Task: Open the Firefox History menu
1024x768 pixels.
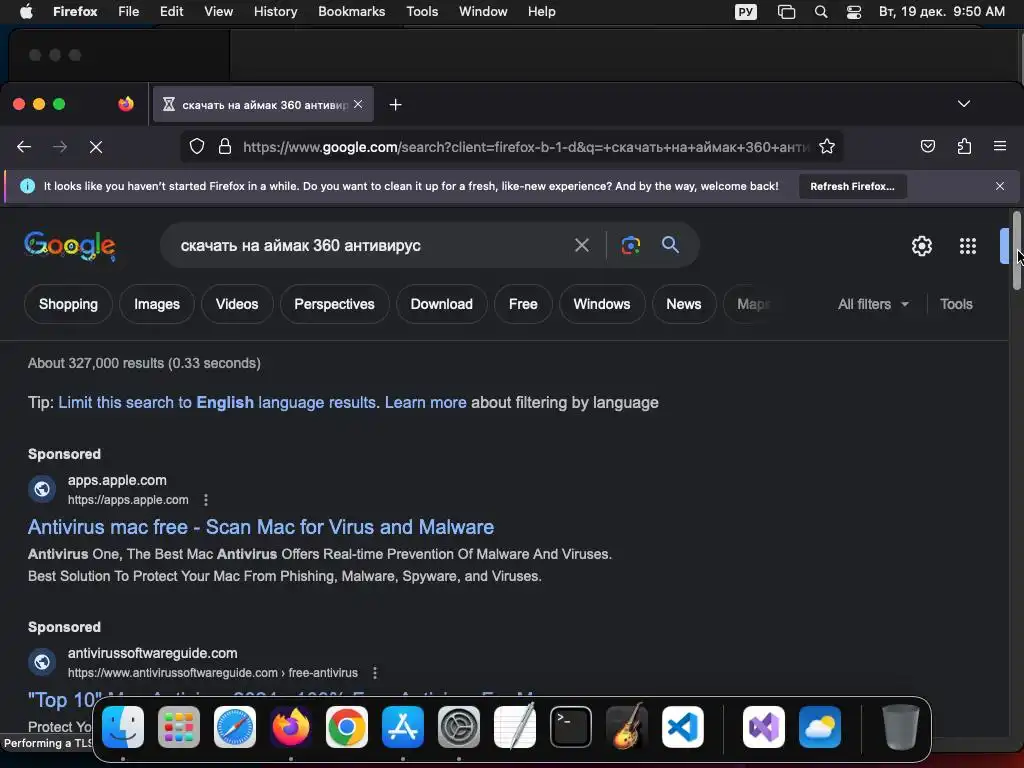Action: [275, 12]
